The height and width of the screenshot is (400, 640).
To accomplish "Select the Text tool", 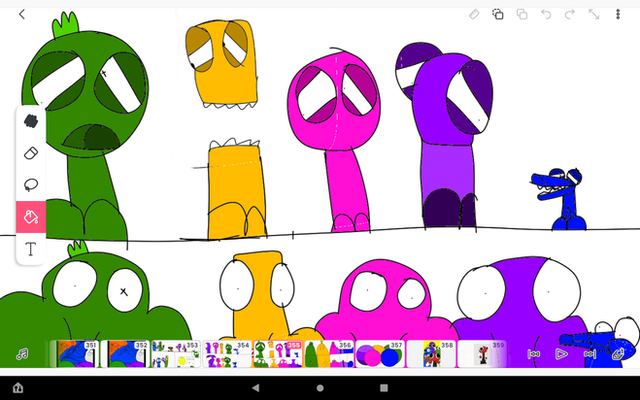I will pyautogui.click(x=31, y=249).
